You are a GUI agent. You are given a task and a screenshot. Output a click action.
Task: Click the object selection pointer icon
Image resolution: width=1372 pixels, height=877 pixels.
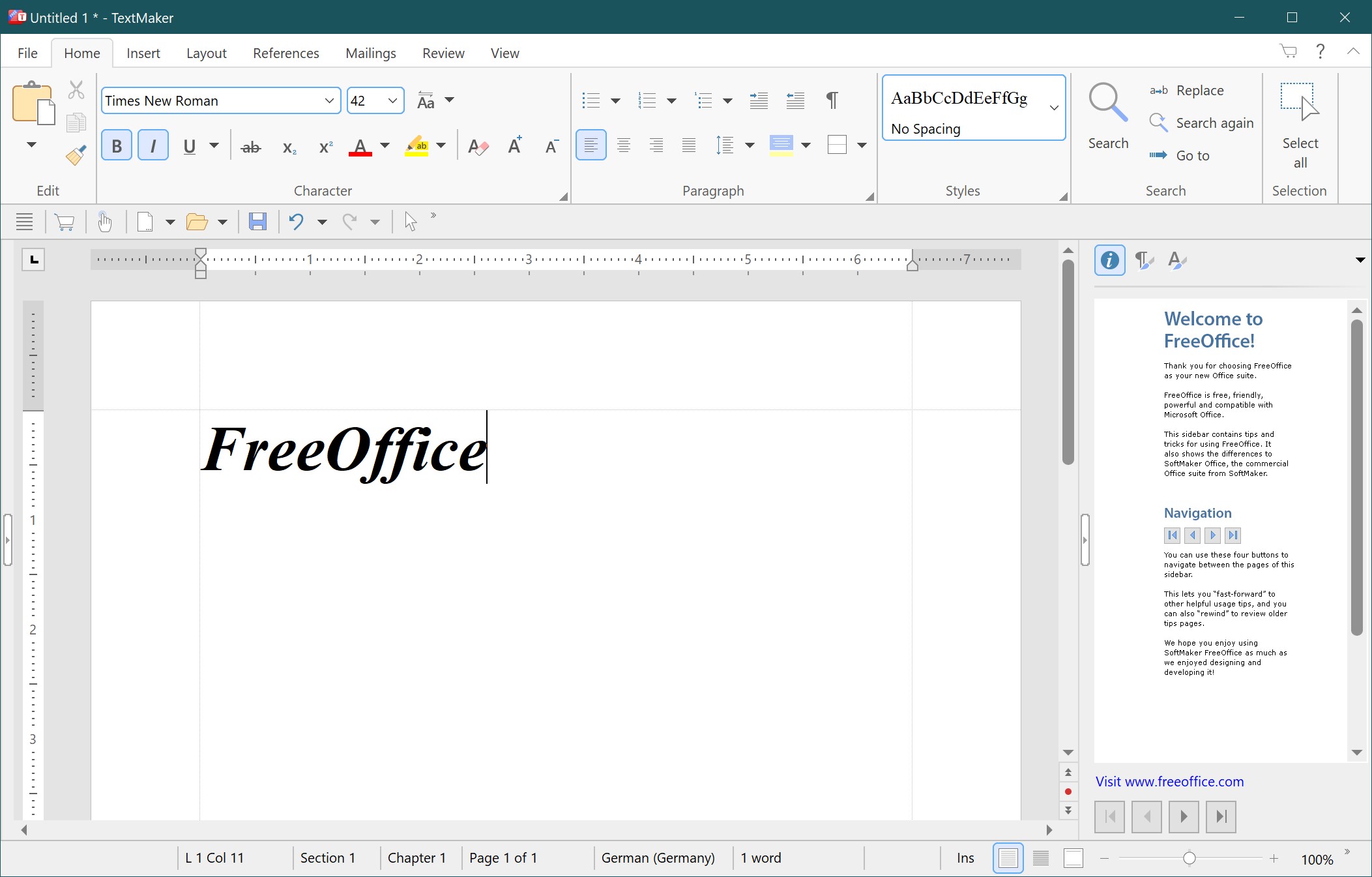point(410,222)
